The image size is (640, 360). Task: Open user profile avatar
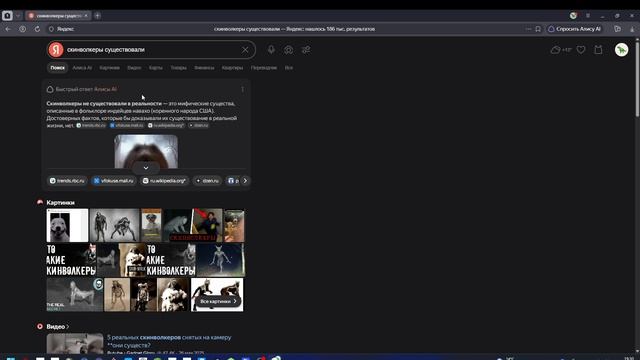621,50
